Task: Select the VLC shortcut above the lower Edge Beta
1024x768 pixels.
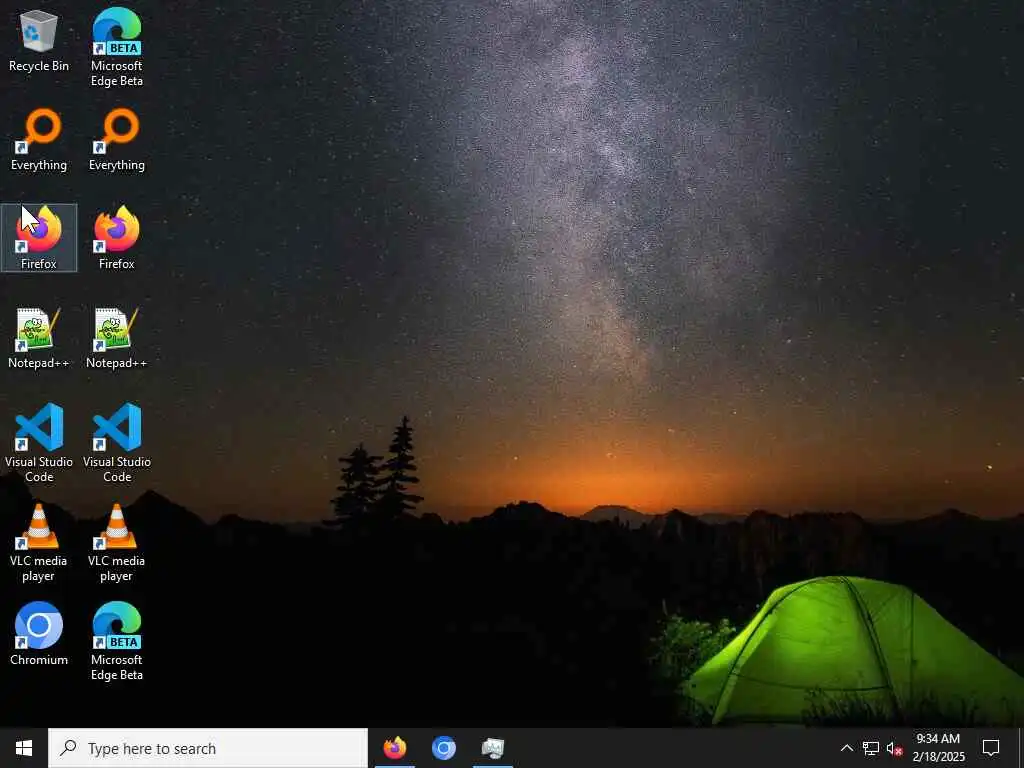Action: [x=117, y=543]
